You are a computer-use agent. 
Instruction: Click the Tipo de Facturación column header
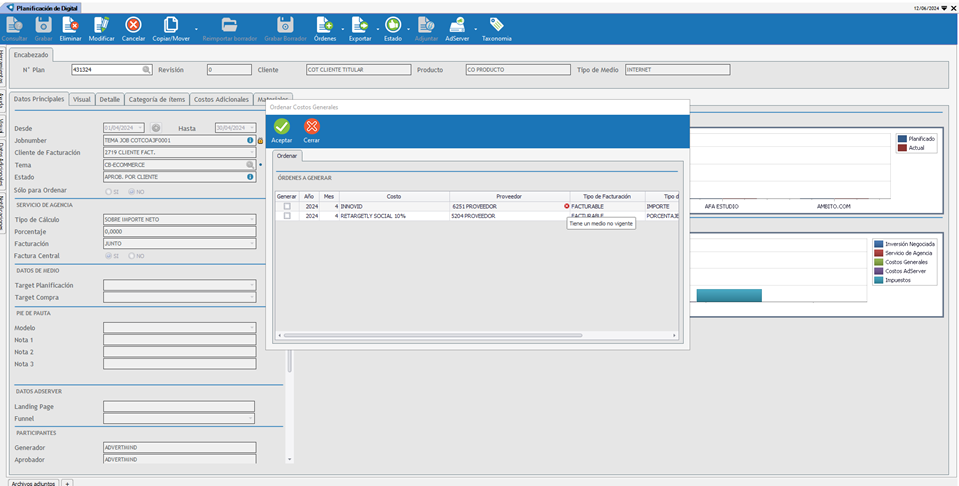pos(607,196)
